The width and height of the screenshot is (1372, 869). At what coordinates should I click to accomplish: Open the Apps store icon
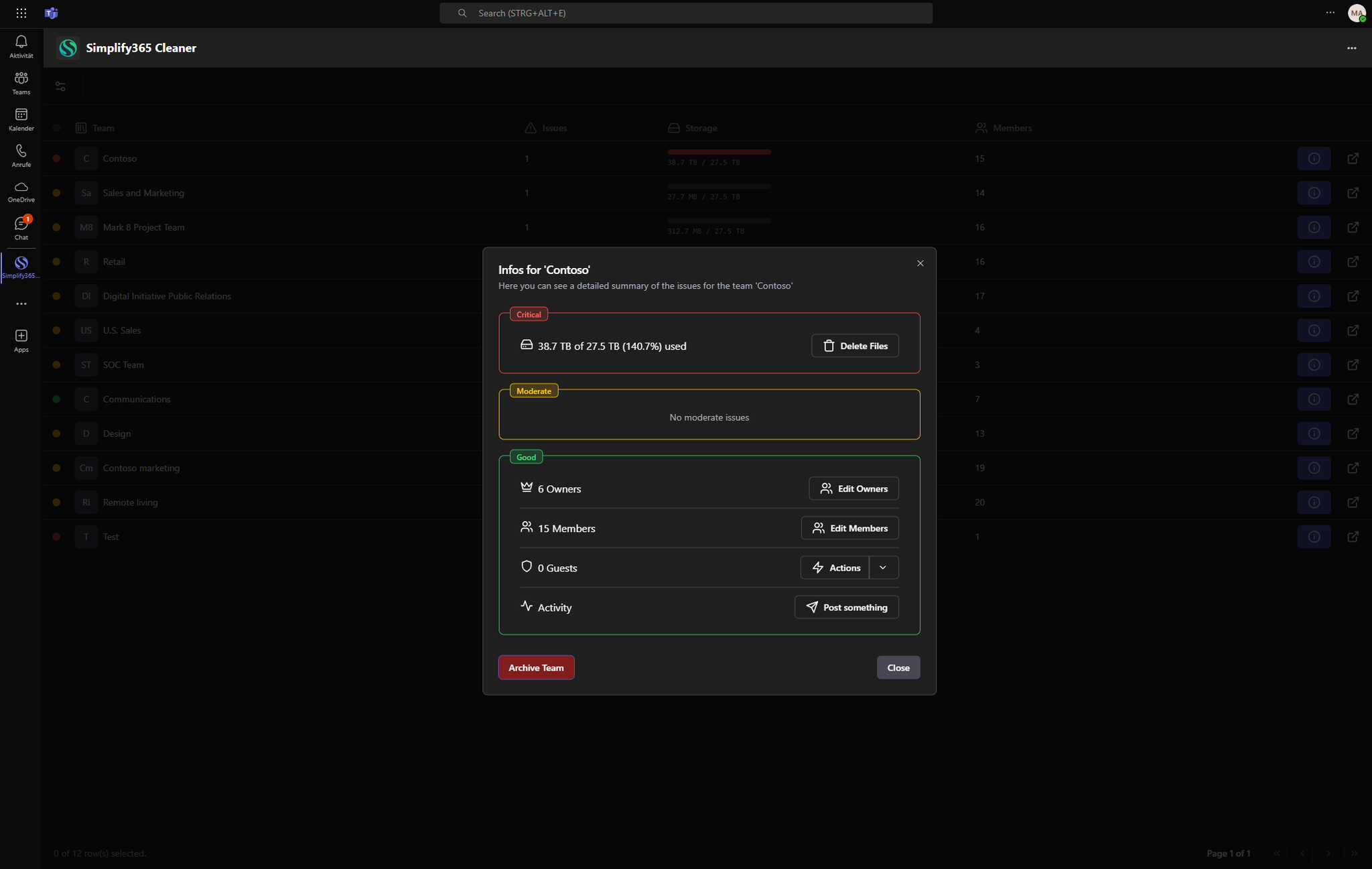[x=21, y=340]
